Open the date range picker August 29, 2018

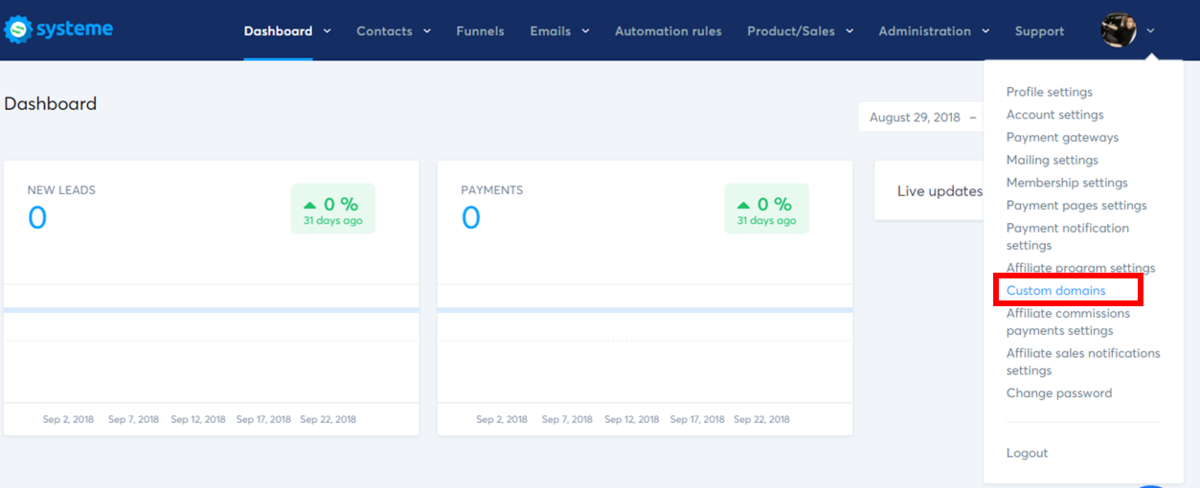(920, 117)
